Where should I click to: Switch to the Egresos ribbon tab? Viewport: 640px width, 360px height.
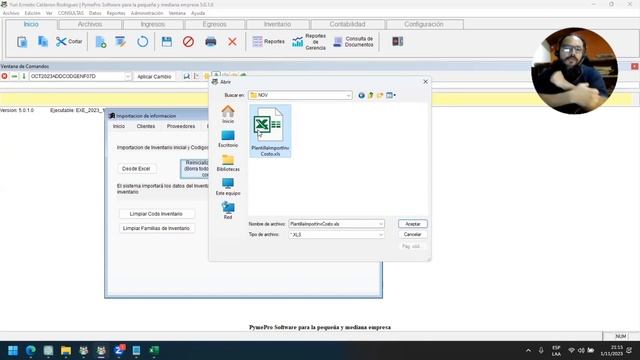tap(214, 24)
